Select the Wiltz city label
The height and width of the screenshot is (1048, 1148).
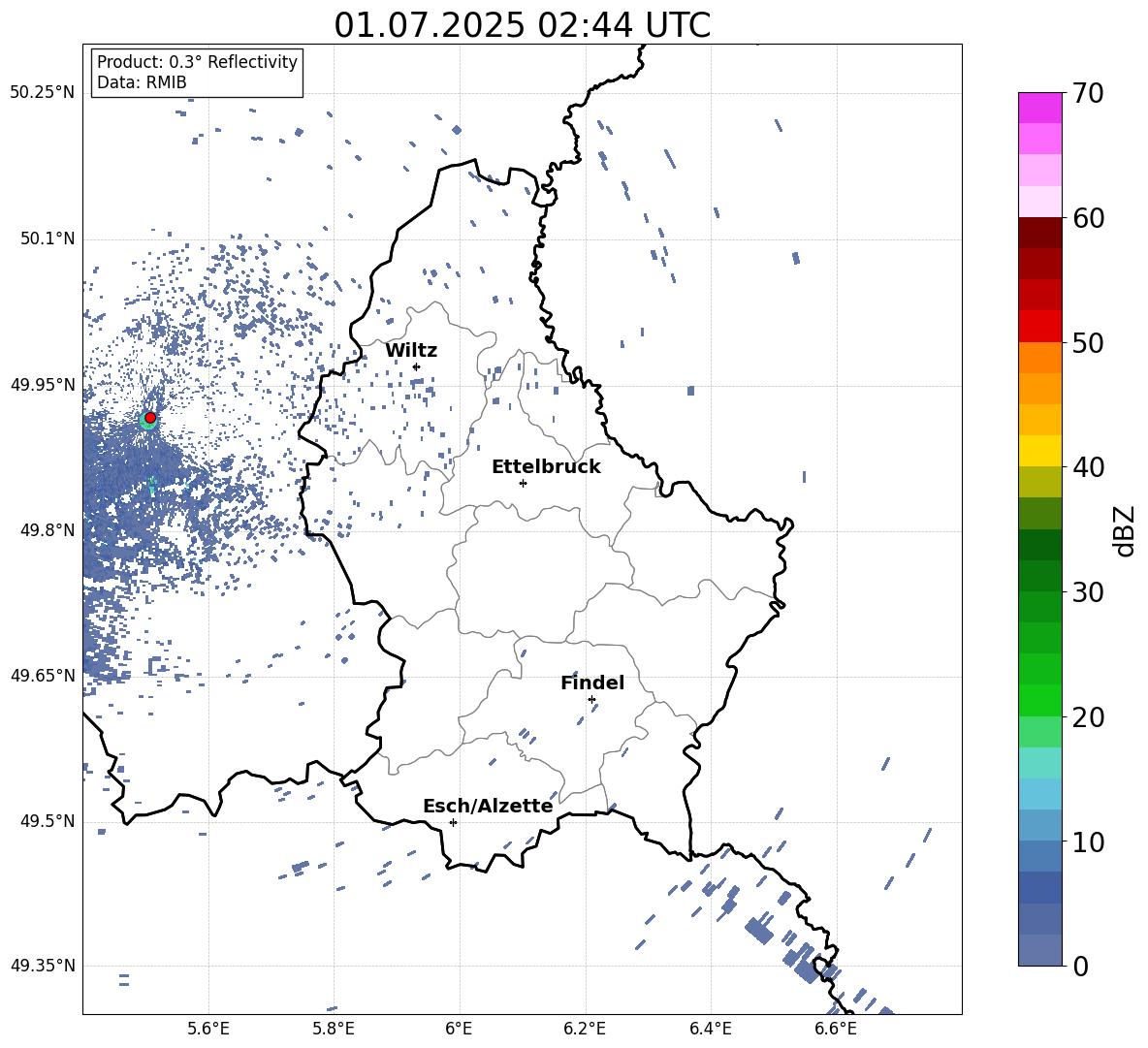click(411, 351)
